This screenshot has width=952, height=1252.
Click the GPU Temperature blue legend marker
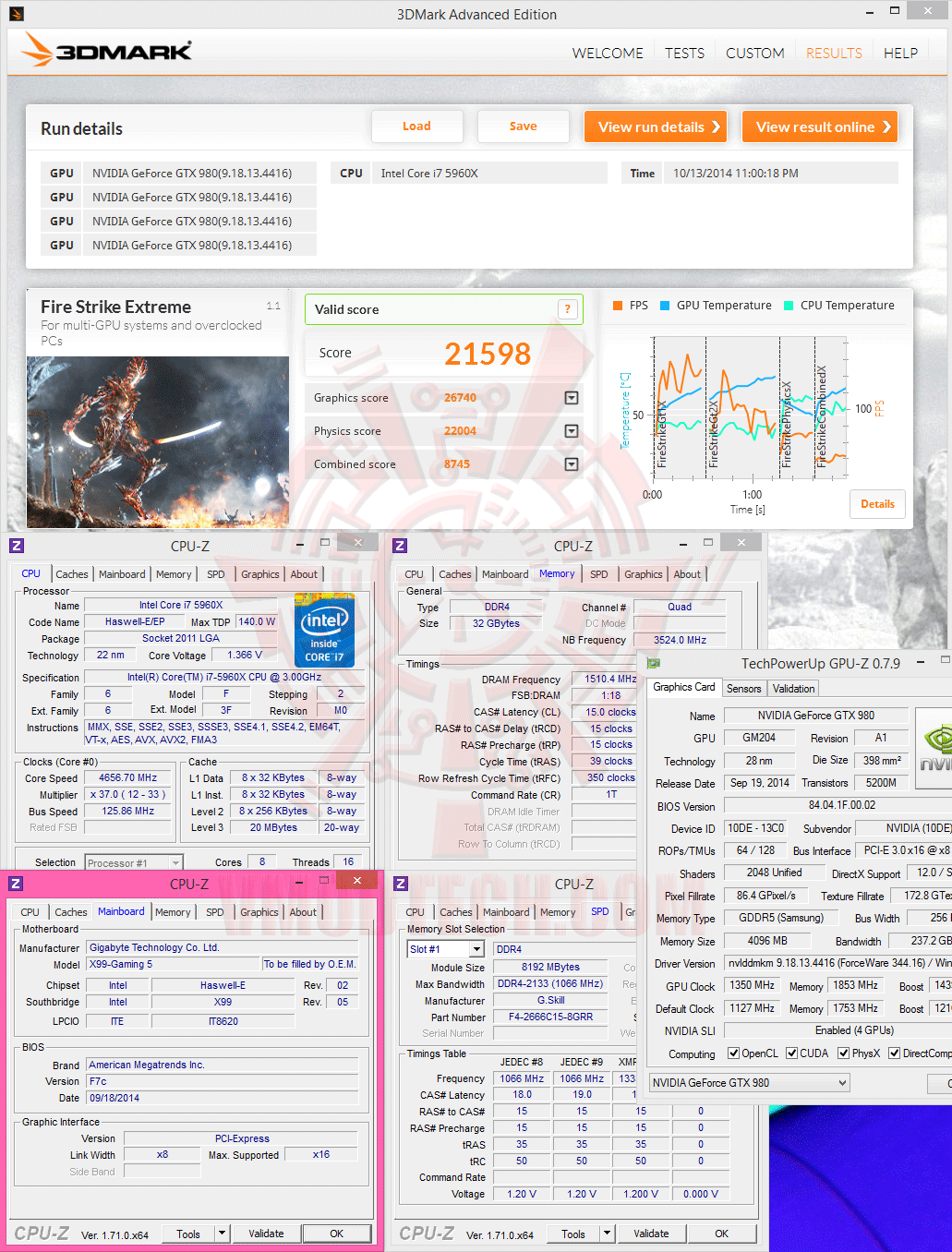pos(665,306)
